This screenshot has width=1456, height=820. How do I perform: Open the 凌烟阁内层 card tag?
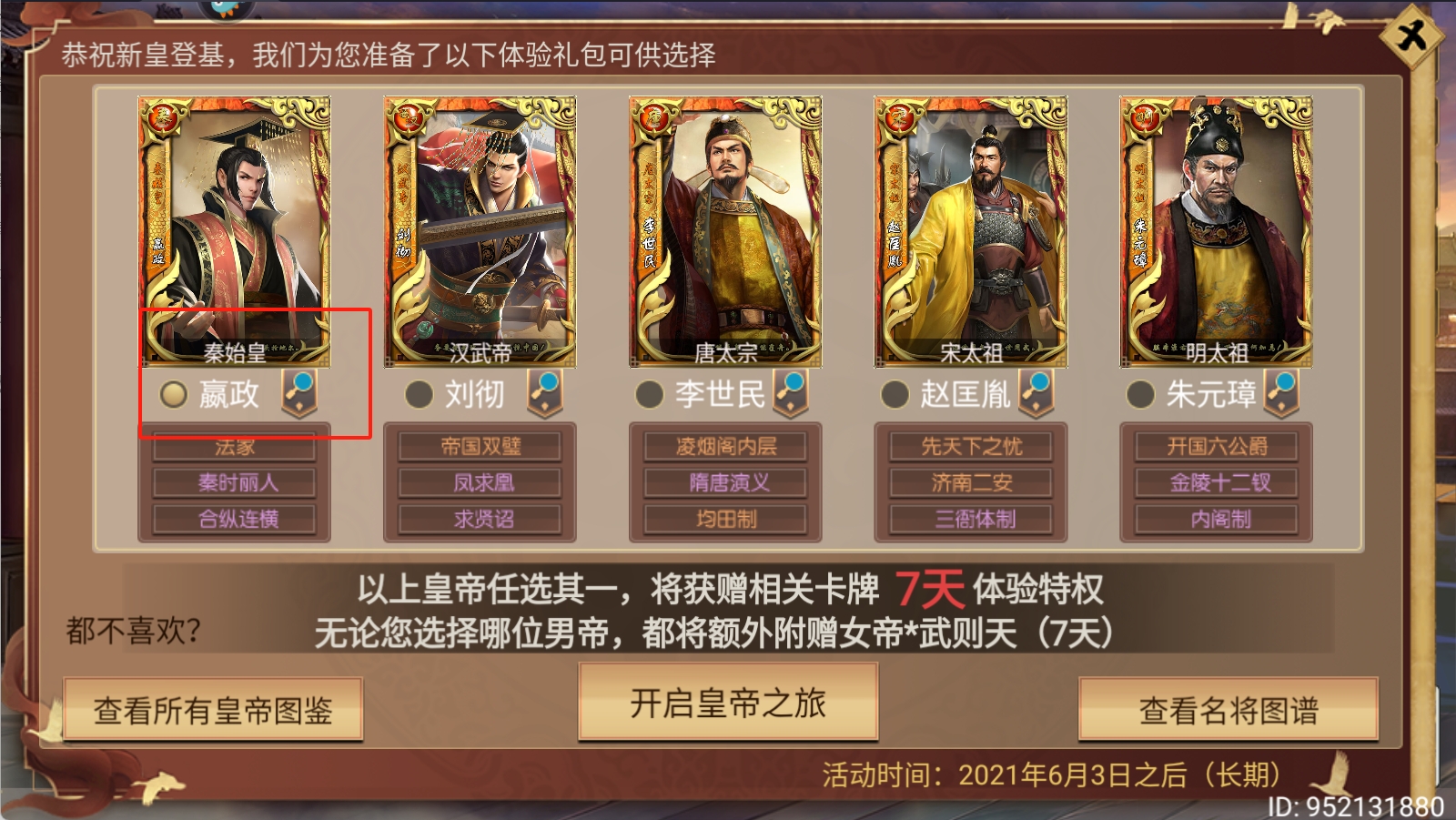pos(725,446)
